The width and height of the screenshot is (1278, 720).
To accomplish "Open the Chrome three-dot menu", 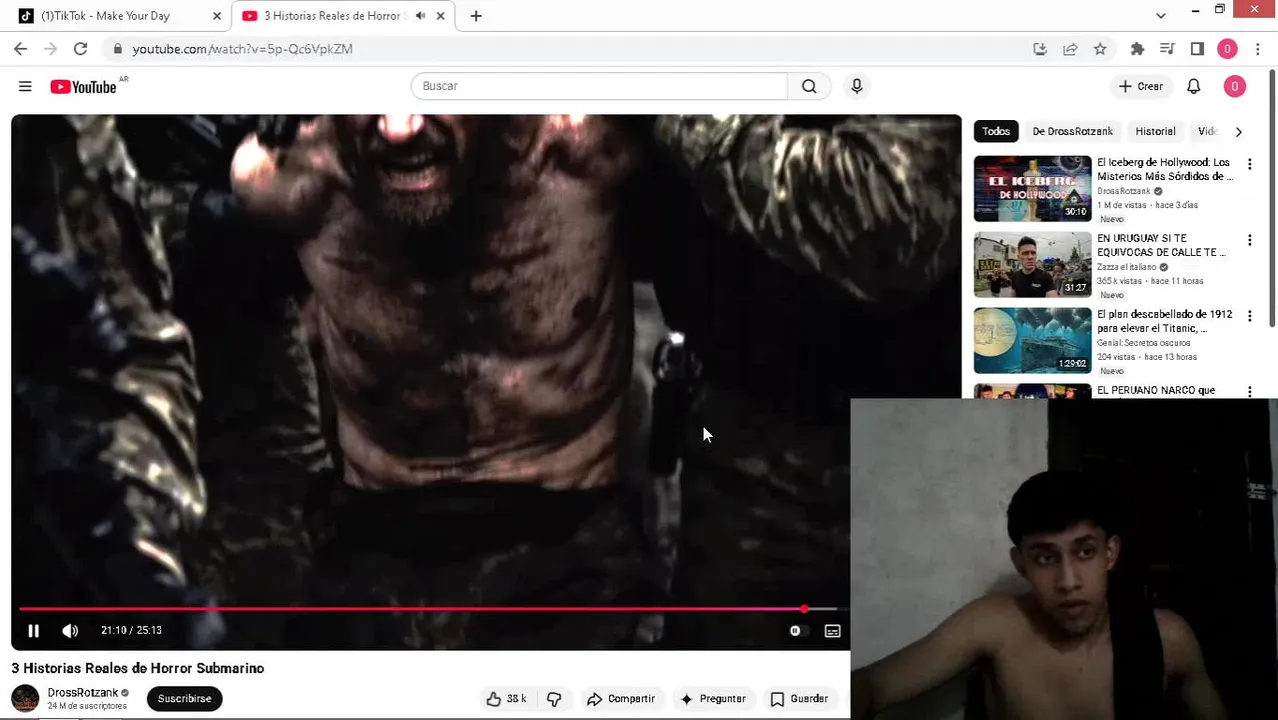I will point(1258,49).
